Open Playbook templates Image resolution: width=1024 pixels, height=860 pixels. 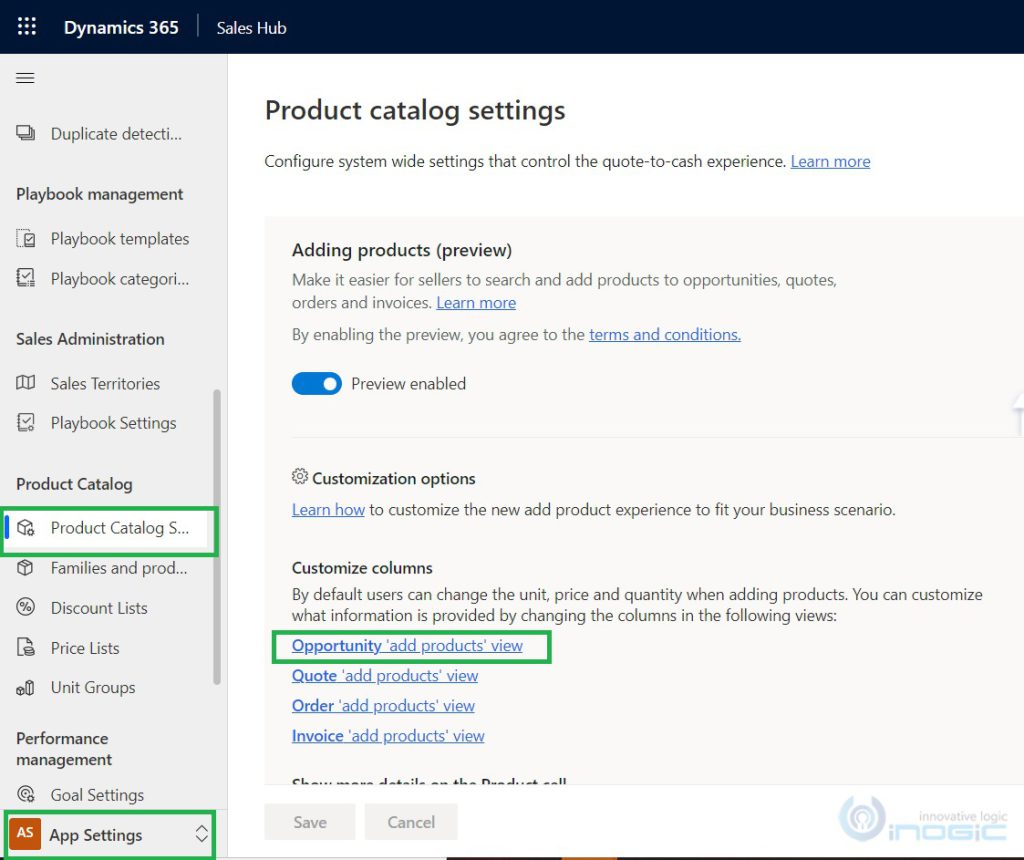[x=119, y=238]
